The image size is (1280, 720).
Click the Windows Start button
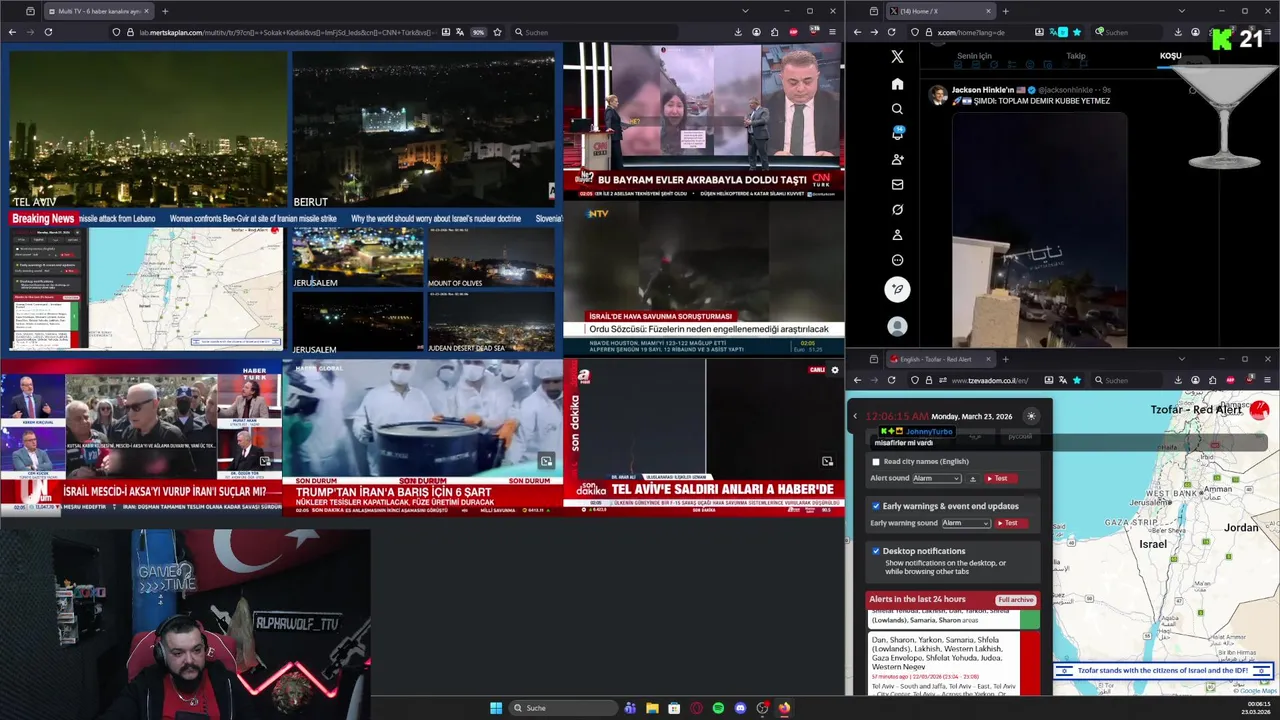[496, 708]
